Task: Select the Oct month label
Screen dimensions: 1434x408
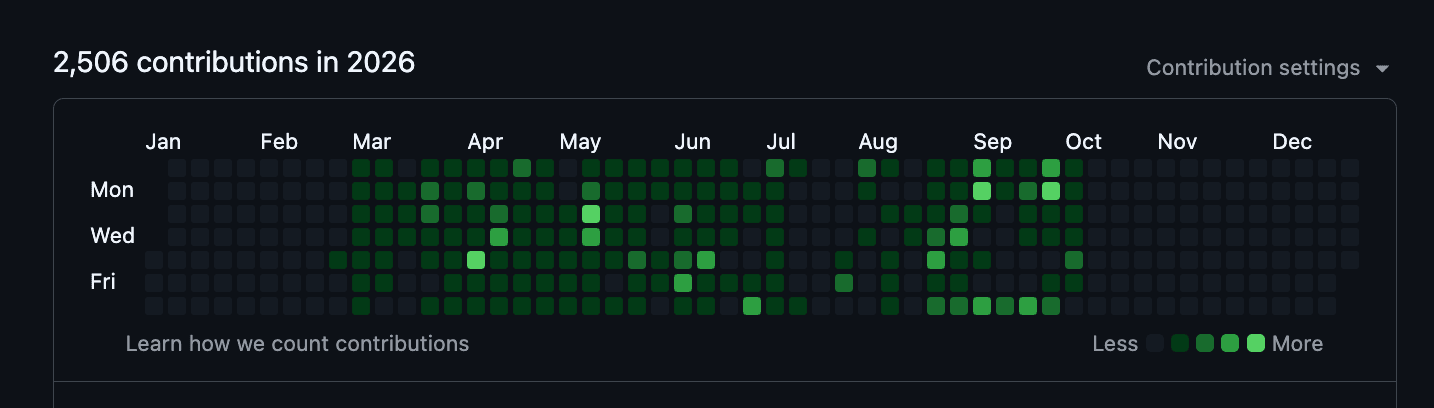Action: click(1083, 142)
